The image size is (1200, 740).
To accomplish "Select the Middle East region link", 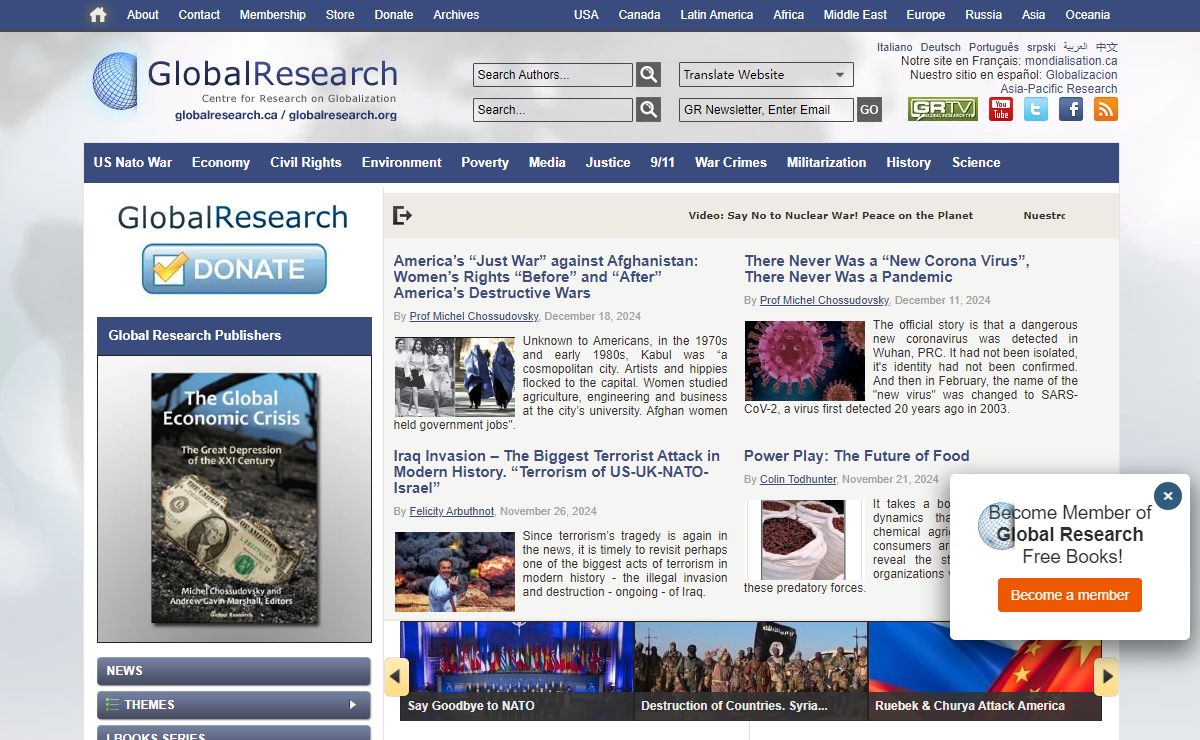I will [x=855, y=15].
